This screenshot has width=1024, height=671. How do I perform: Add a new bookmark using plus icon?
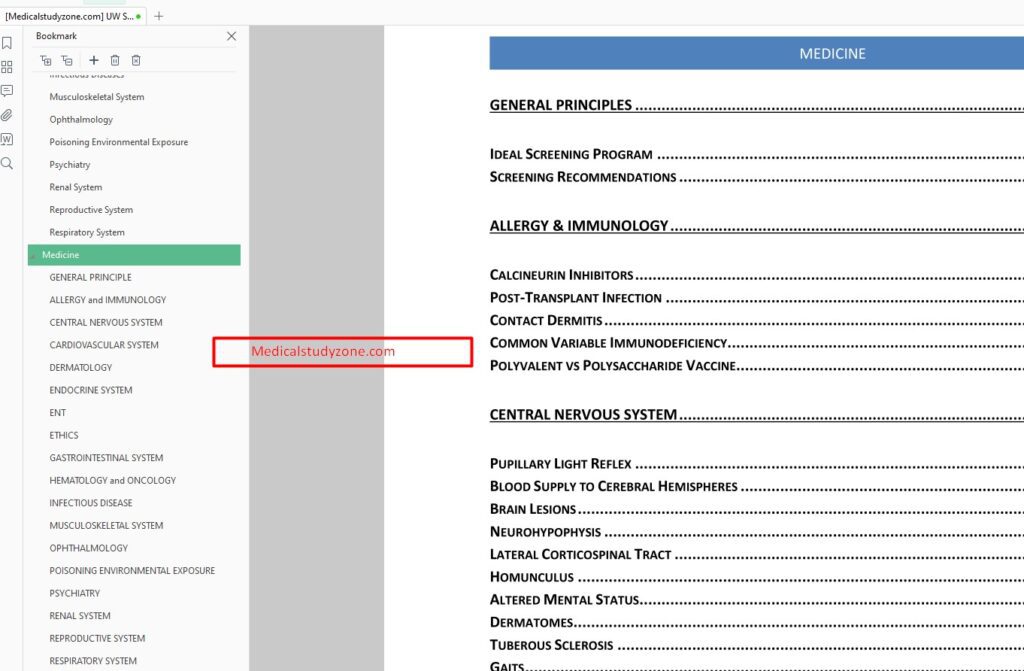(x=93, y=60)
